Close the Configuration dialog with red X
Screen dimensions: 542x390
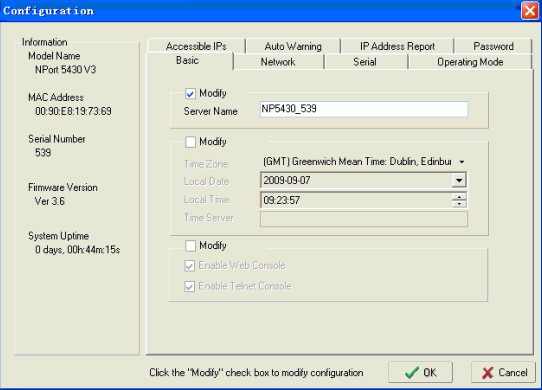(x=530, y=10)
